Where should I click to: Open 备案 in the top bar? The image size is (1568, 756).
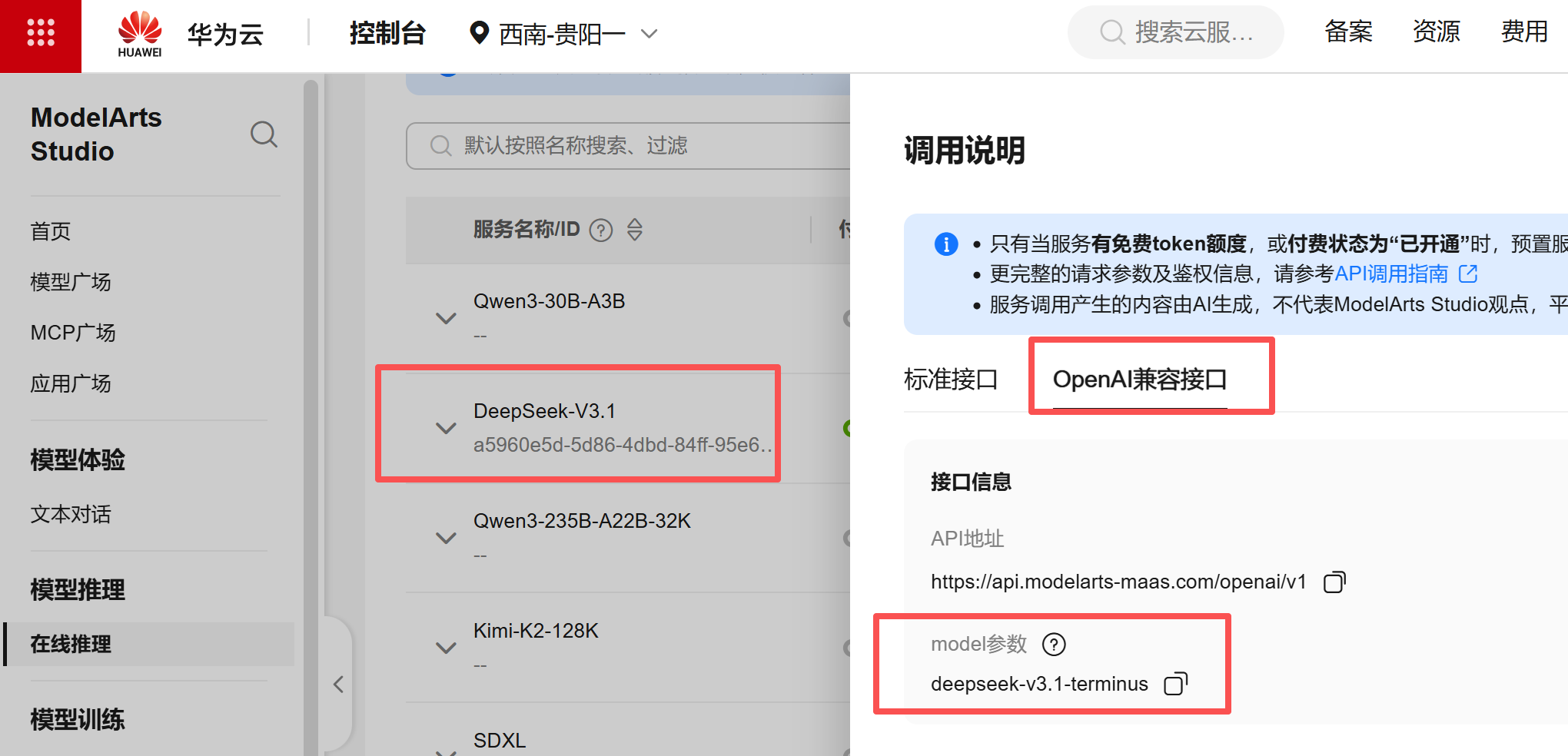click(1348, 31)
